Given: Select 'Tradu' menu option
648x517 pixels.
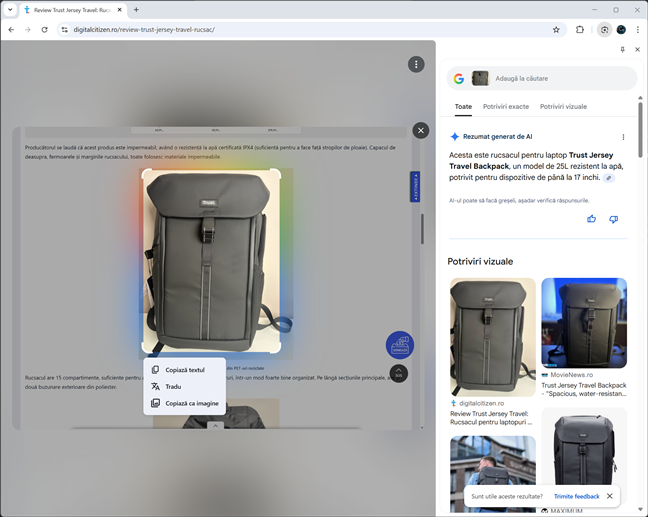Looking at the screenshot, I should click(185, 386).
